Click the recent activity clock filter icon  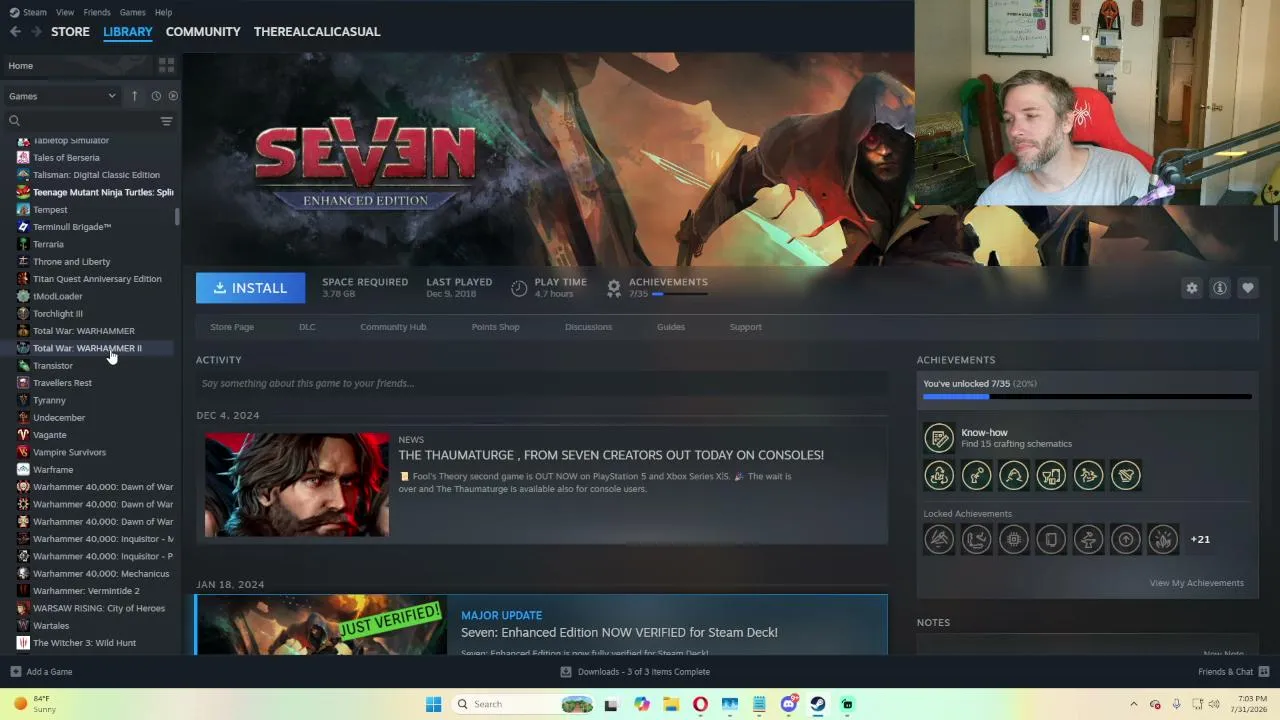[x=156, y=96]
